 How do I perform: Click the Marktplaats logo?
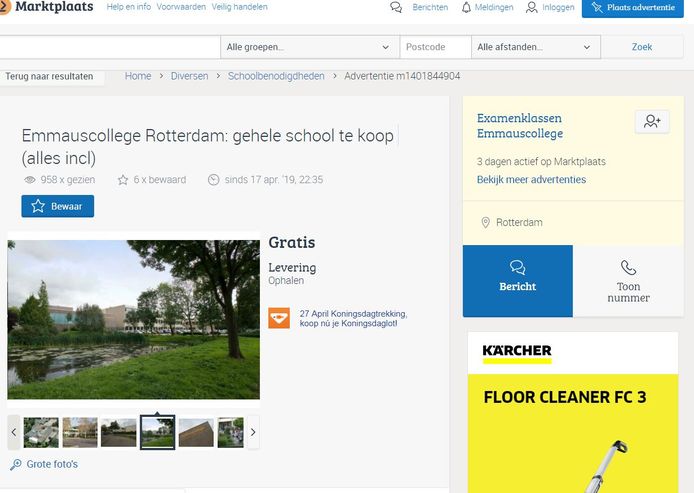click(x=46, y=7)
